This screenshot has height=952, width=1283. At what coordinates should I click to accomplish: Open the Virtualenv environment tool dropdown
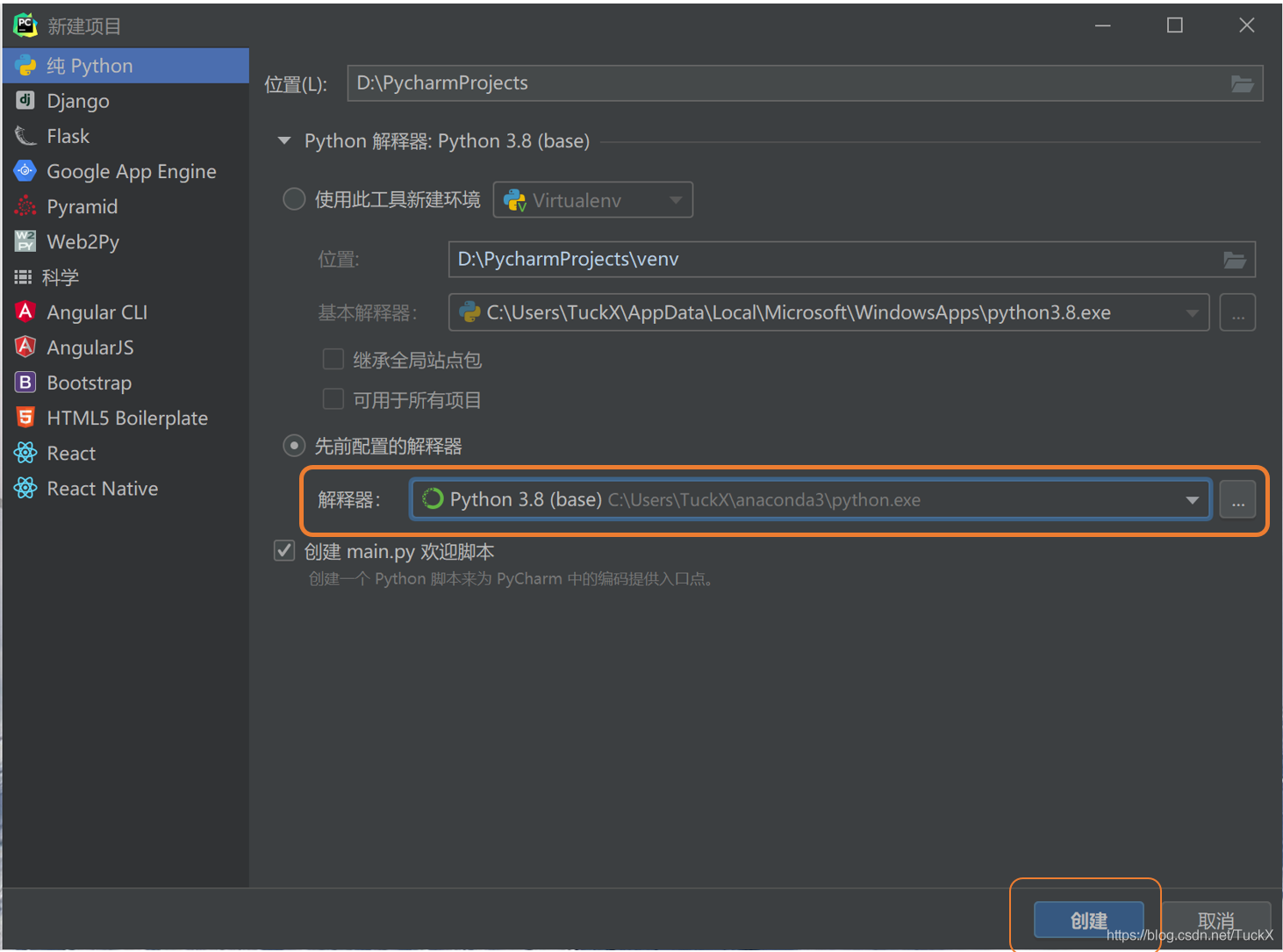point(593,200)
